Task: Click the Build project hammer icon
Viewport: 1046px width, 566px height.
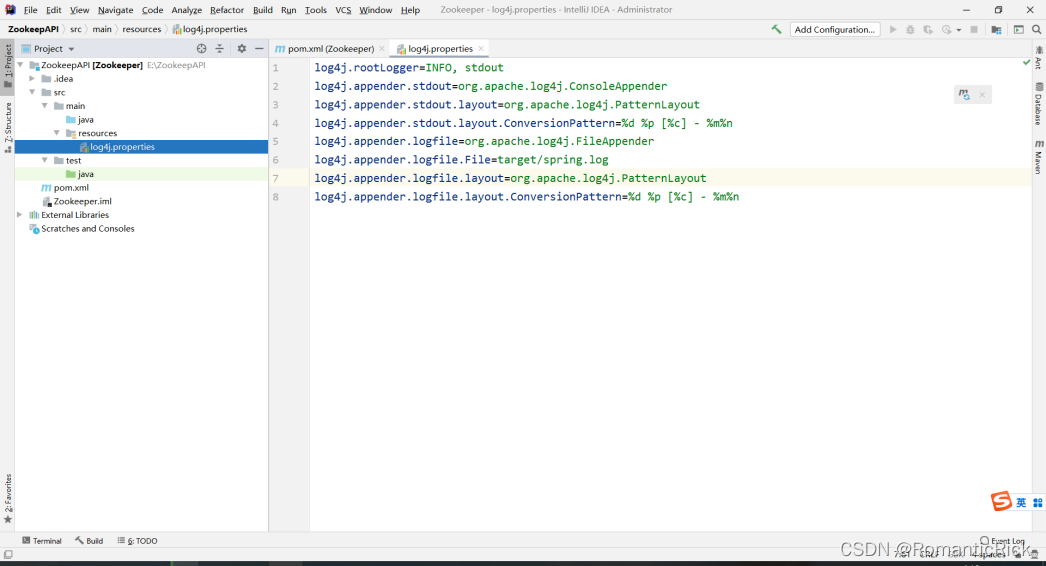Action: [x=776, y=29]
